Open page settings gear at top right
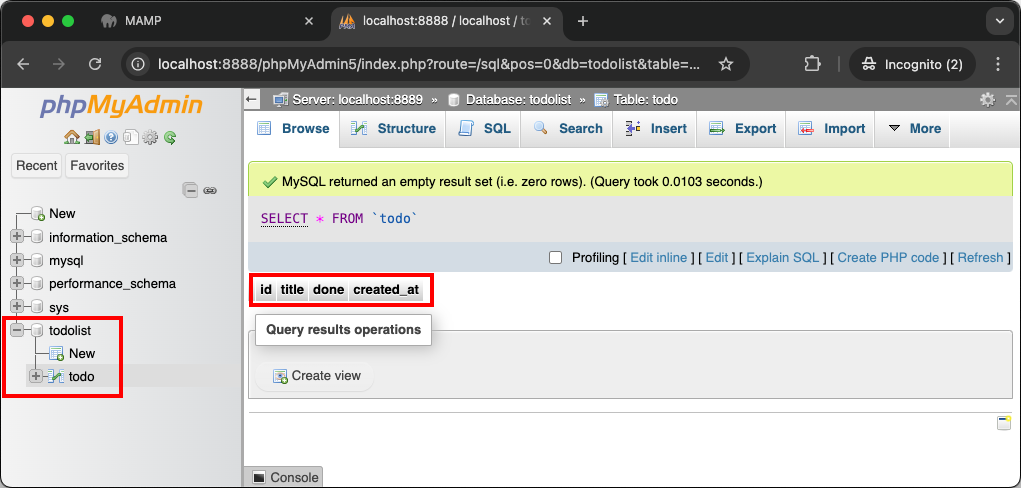Screen dimensions: 1021x488 987,99
